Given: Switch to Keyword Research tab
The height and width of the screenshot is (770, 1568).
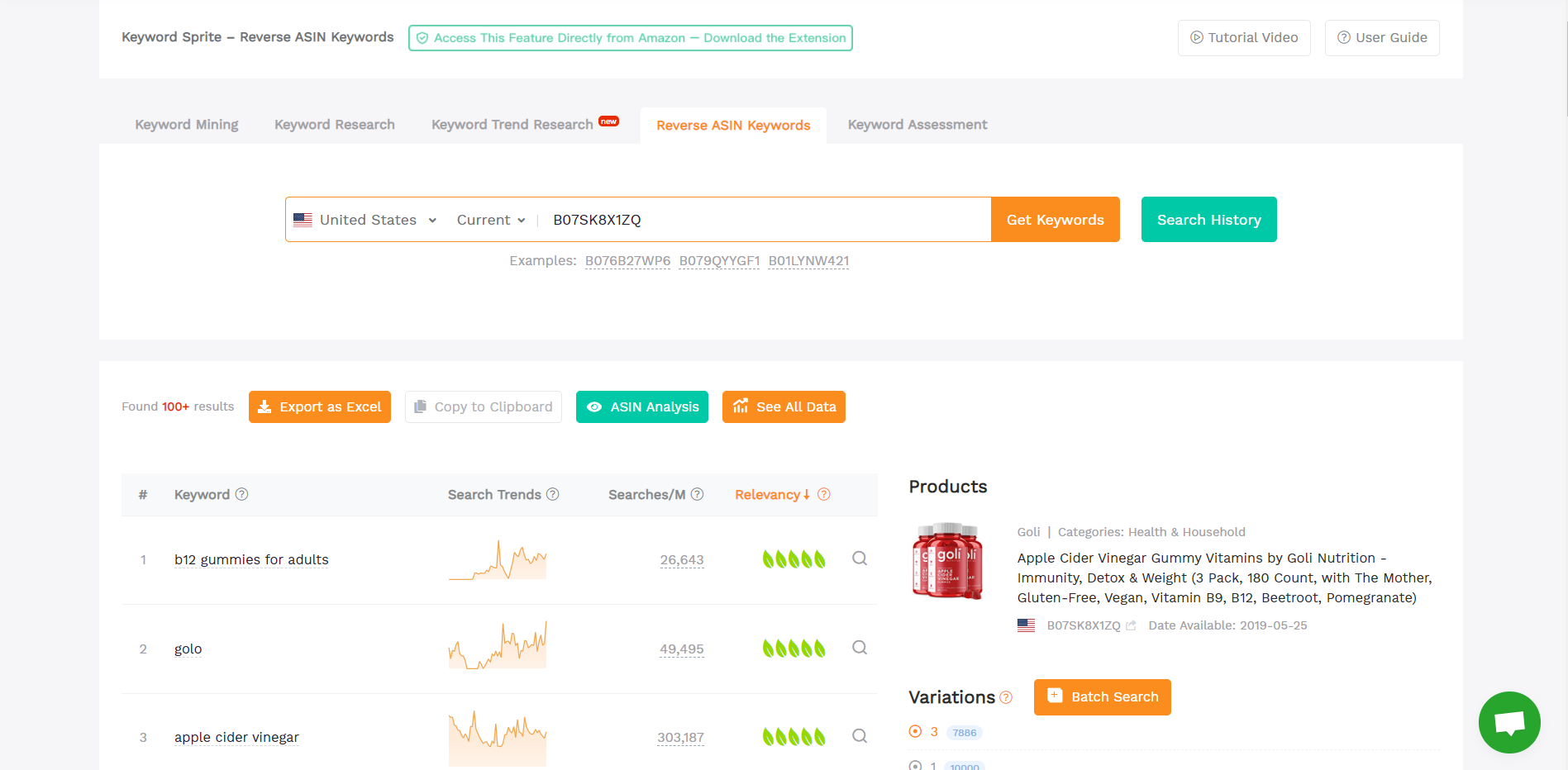Looking at the screenshot, I should tap(335, 125).
